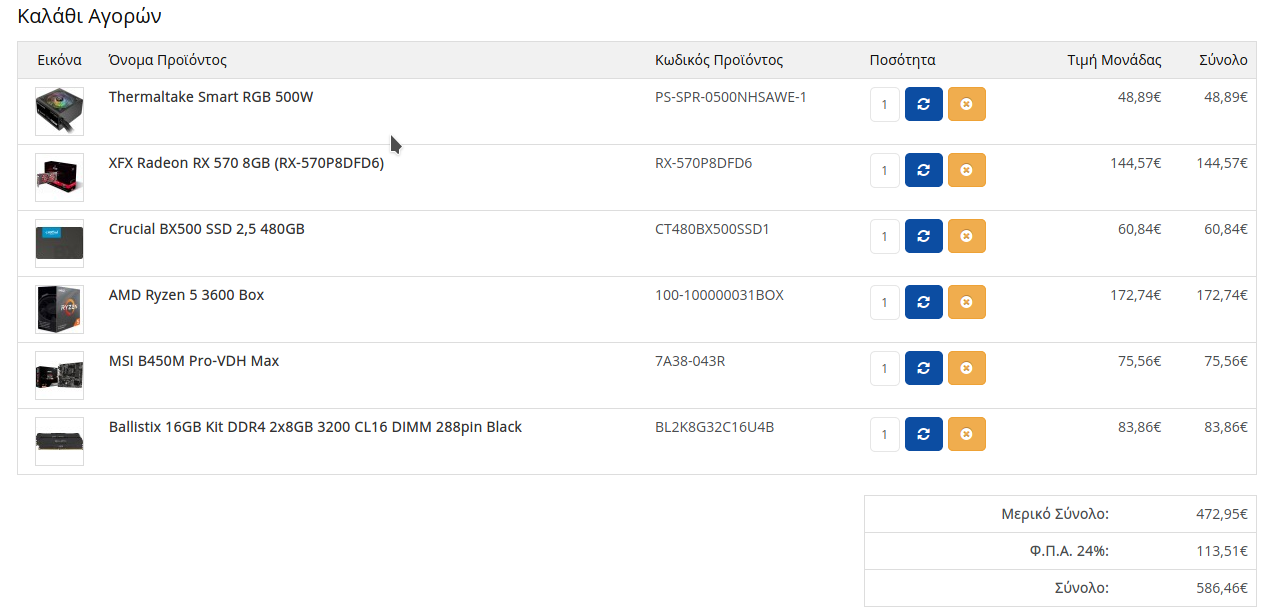Open the Thermaltake Smart RGB 500W product link
The image size is (1261, 611).
pyautogui.click(x=211, y=97)
